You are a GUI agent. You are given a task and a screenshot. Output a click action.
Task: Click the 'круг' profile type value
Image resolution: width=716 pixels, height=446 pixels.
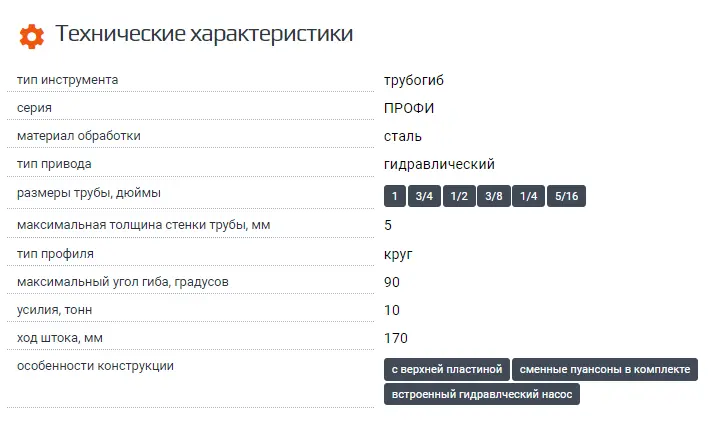point(398,254)
